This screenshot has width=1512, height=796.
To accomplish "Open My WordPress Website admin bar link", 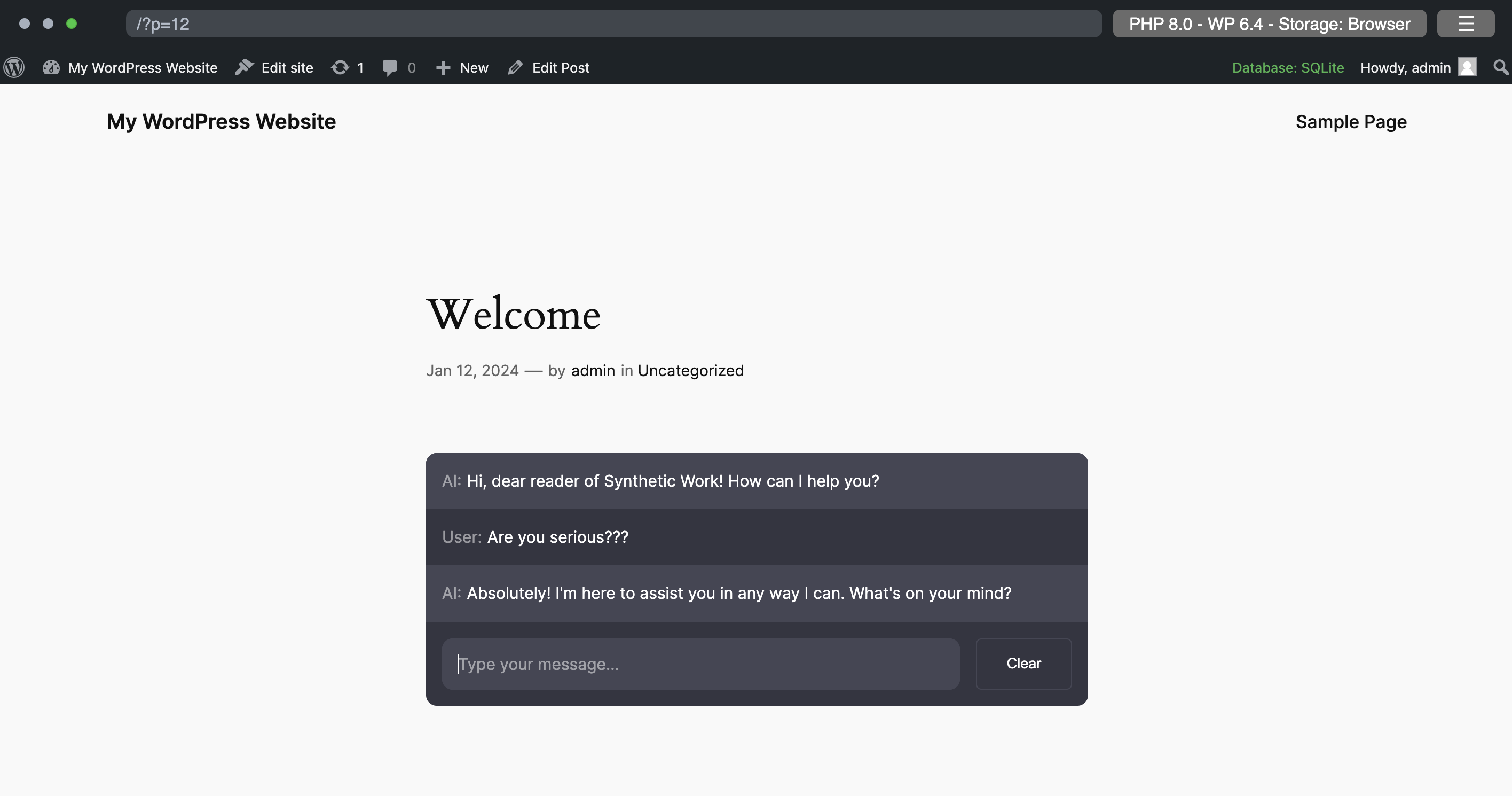I will [143, 67].
